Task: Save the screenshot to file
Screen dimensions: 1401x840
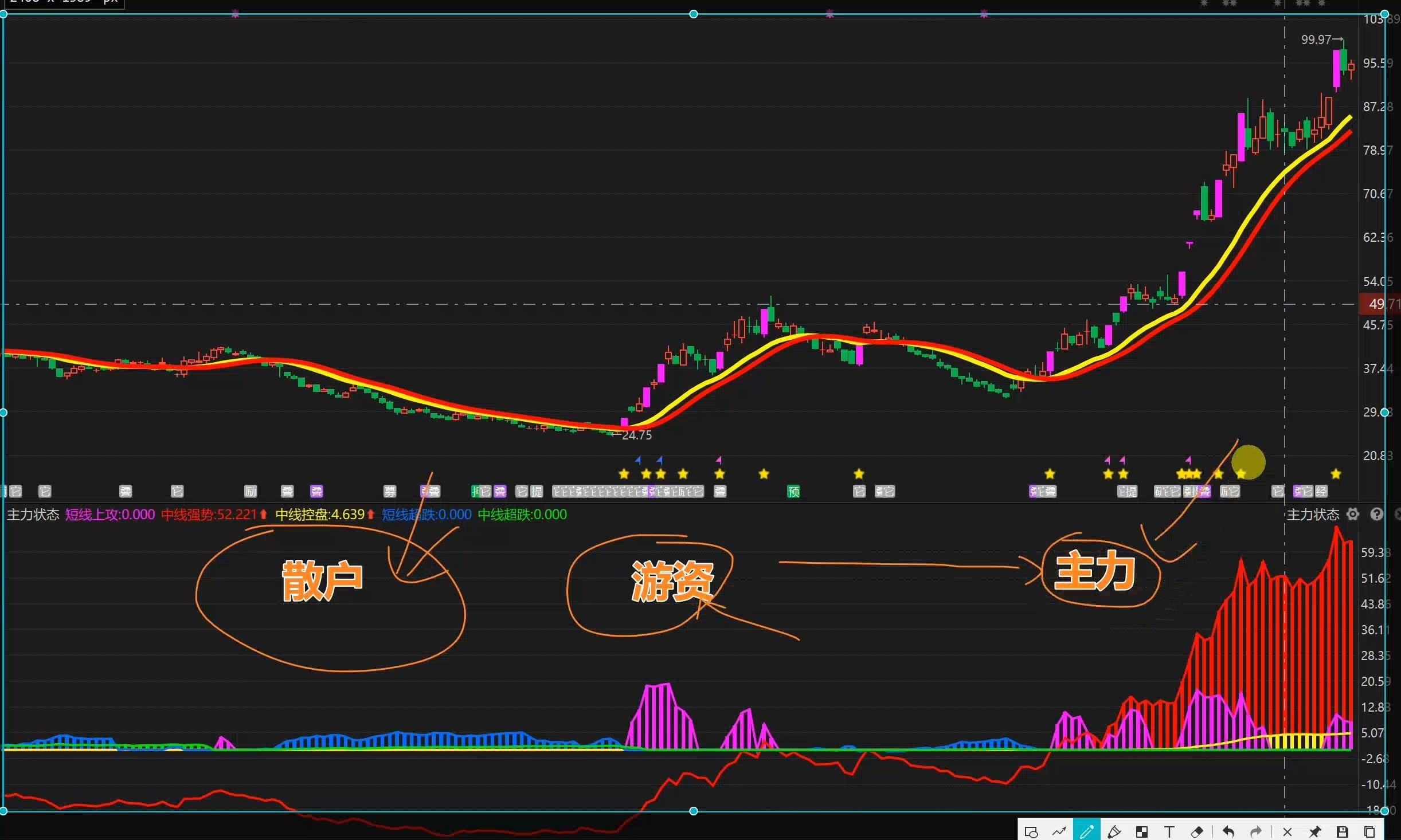Action: 1342,832
